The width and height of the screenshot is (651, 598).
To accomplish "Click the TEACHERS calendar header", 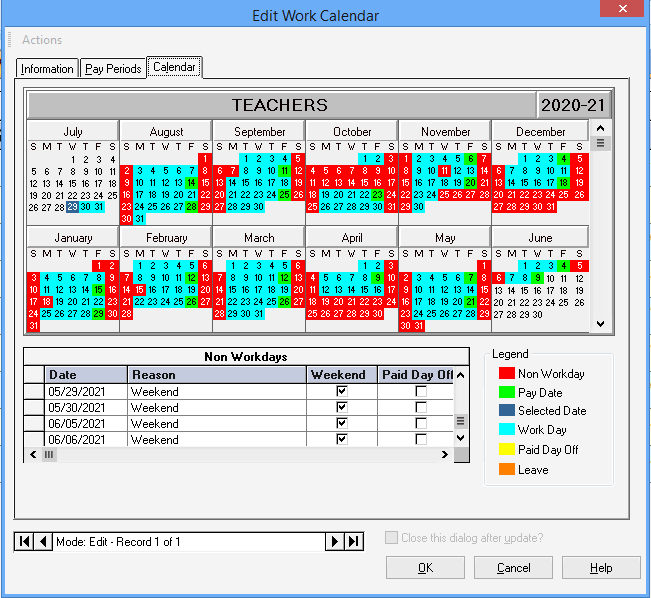I will point(281,105).
